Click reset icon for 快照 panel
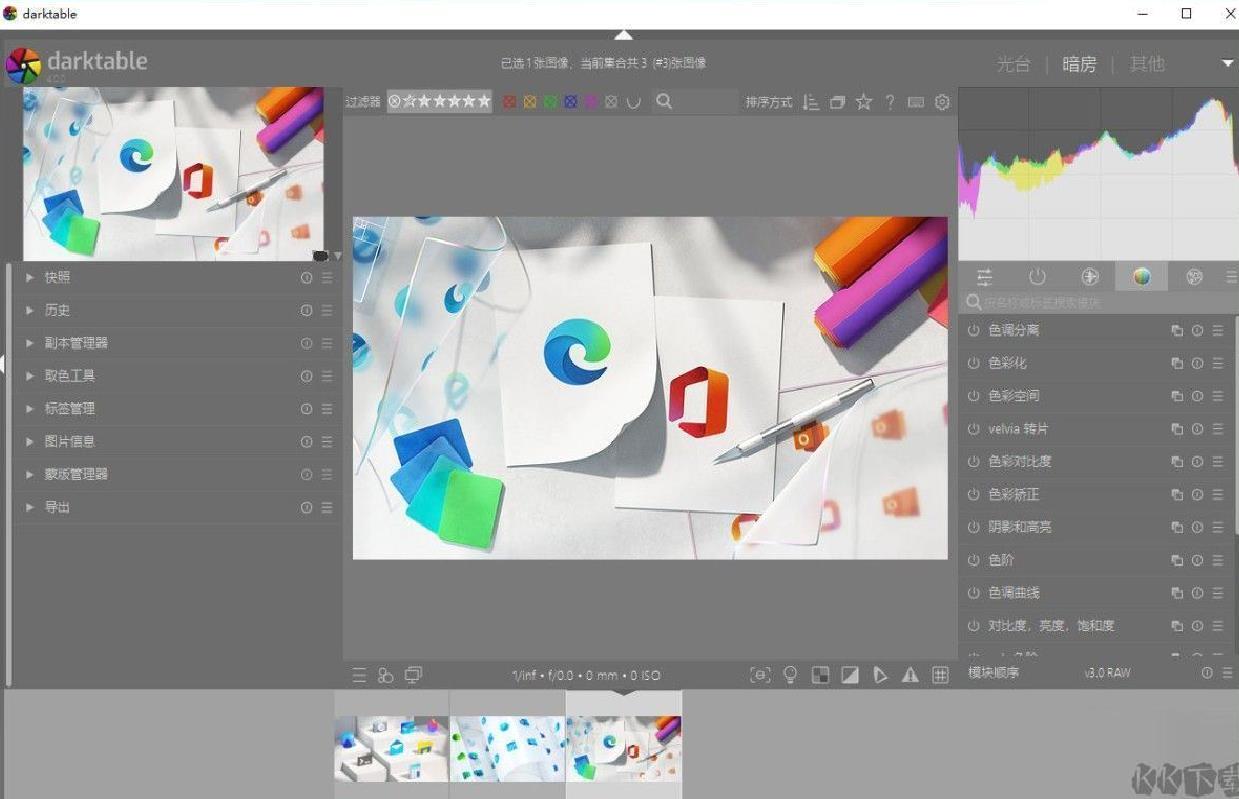 point(306,278)
